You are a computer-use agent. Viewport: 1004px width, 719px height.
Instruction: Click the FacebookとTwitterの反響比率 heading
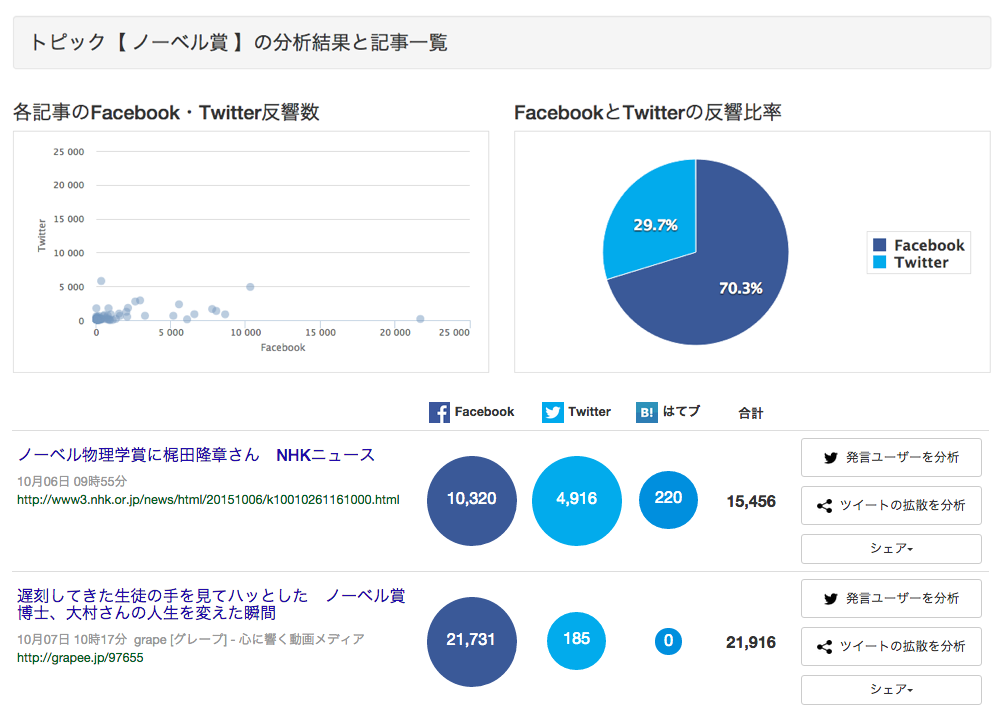click(x=647, y=112)
